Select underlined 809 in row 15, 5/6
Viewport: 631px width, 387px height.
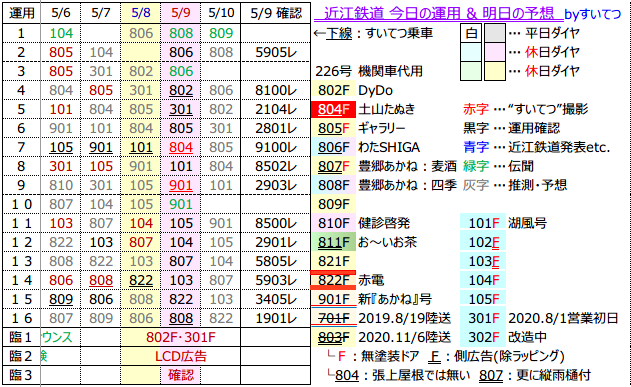[61, 299]
